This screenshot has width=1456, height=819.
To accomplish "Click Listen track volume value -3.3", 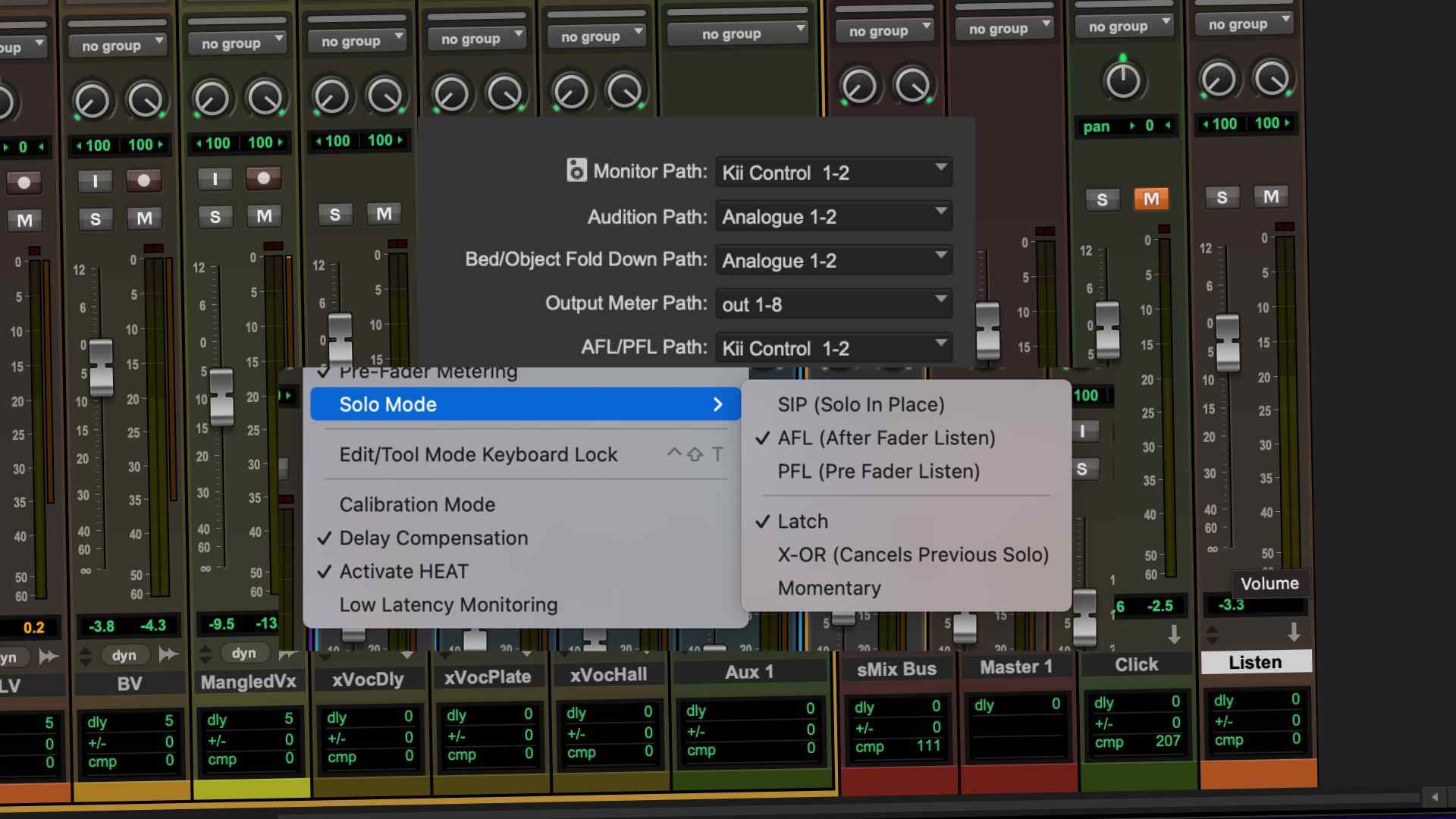I will tap(1232, 604).
